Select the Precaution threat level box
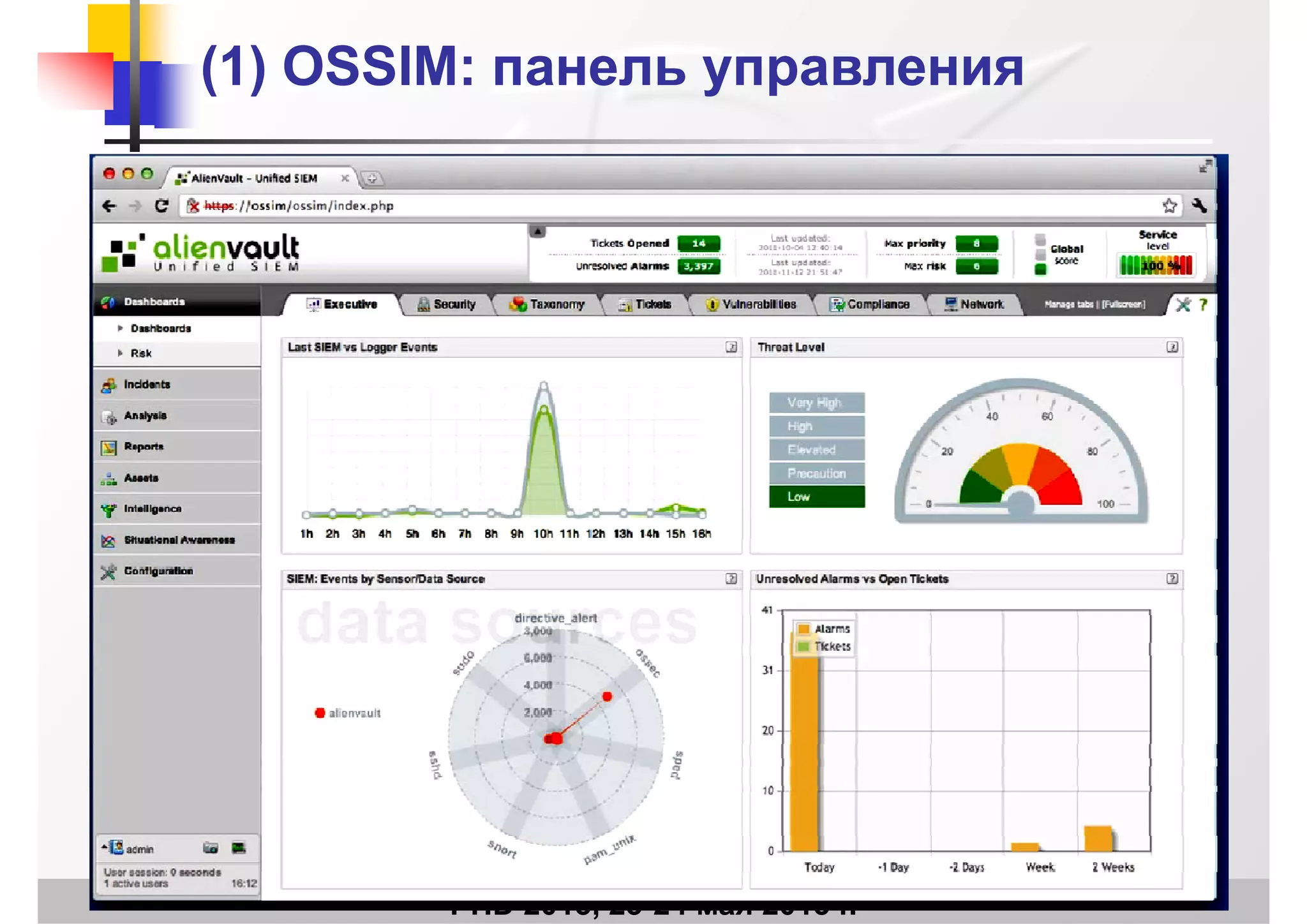This screenshot has height=924, width=1307. pos(817,473)
